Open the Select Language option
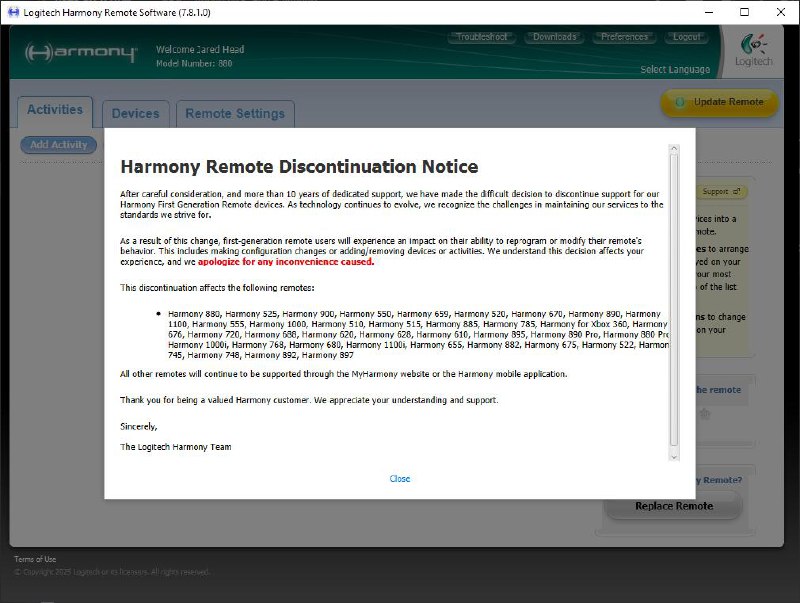Image resolution: width=800 pixels, height=603 pixels. tap(675, 70)
